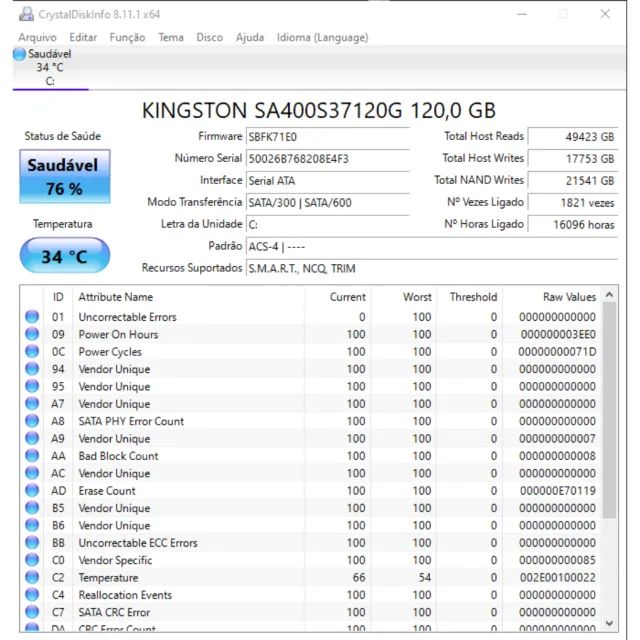Screen dimensions: 640x640
Task: Click status orb for C7 SATA CRC Error
Action: (x=32, y=612)
